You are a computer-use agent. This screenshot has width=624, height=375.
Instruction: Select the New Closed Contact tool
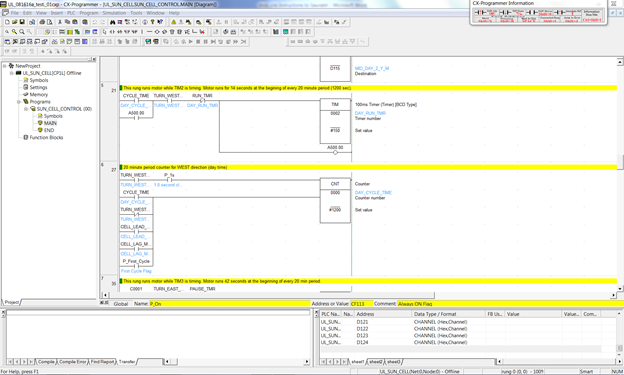(x=120, y=32)
